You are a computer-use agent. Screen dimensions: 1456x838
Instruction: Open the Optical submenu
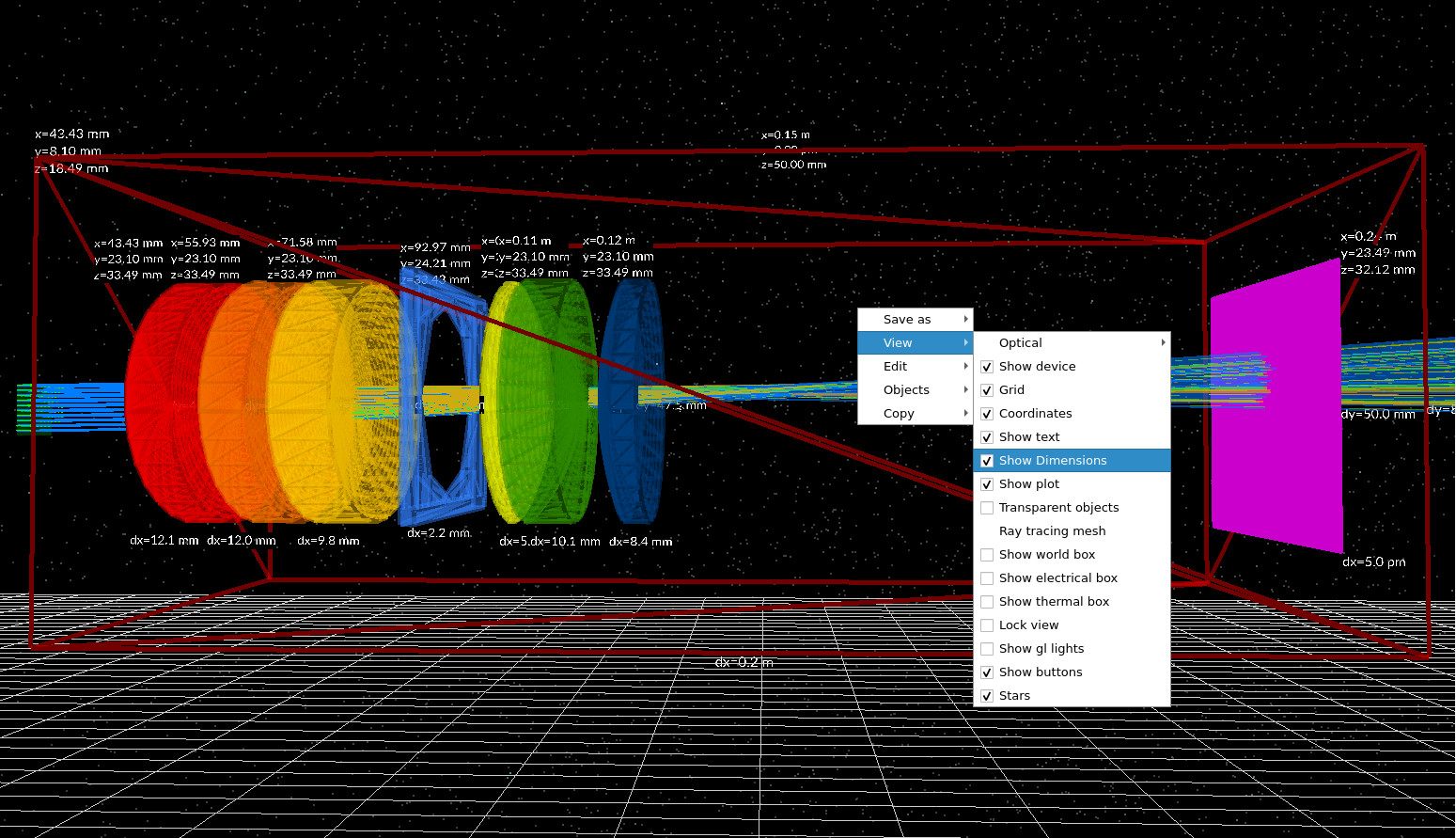1020,342
